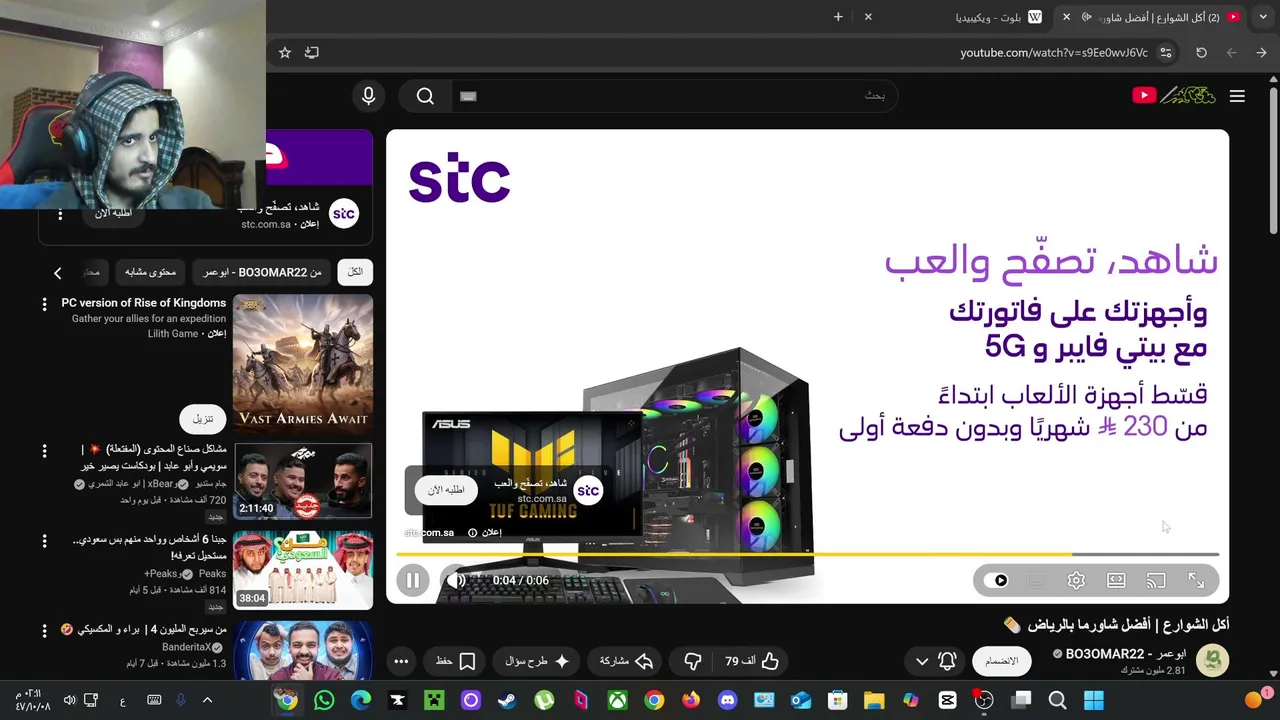This screenshot has width=1280, height=720.
Task: Toggle the autoplay switch in the player
Action: tap(996, 580)
